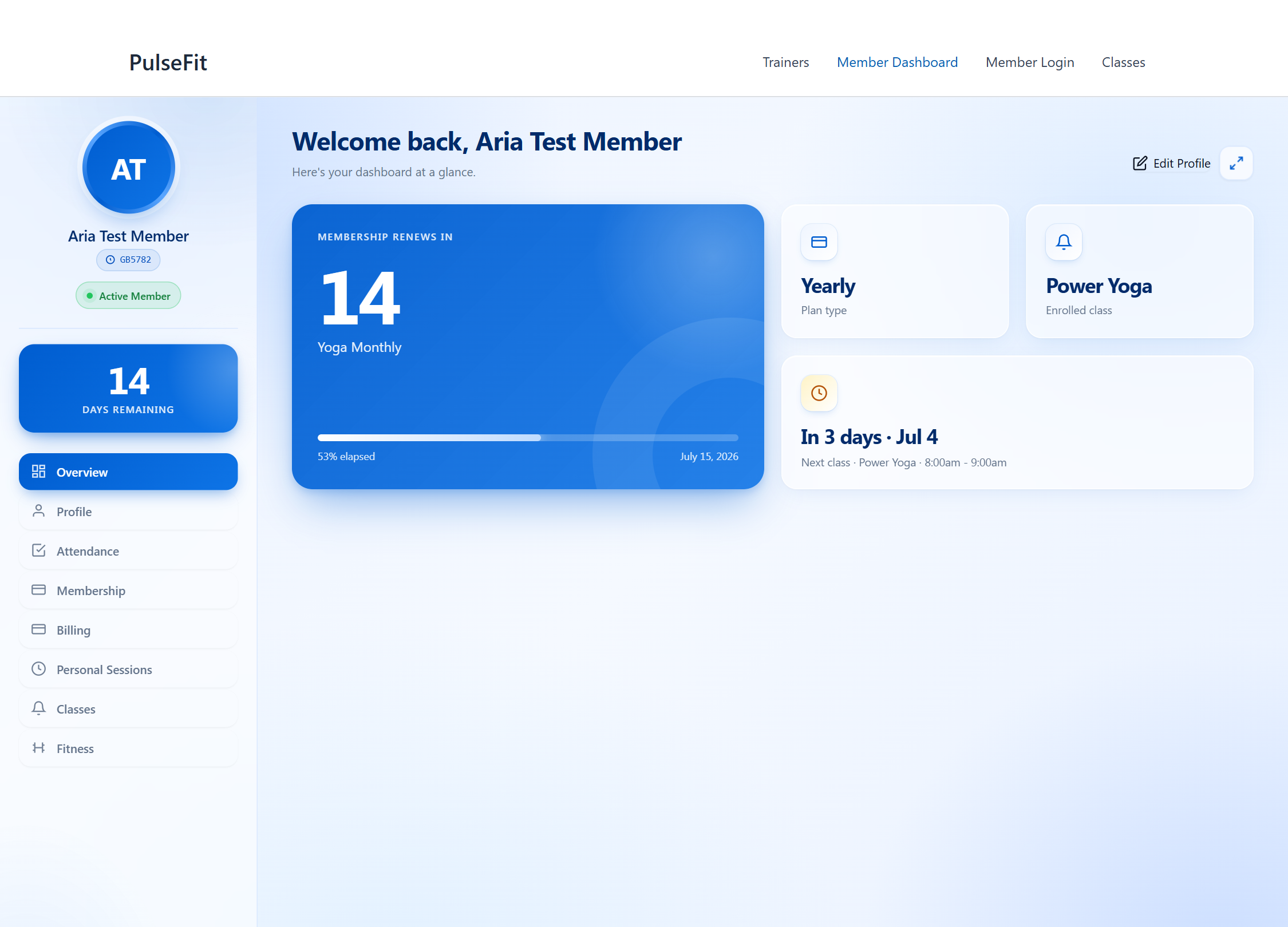Click the Billing card icon in sidebar
This screenshot has width=1288, height=927.
point(38,629)
